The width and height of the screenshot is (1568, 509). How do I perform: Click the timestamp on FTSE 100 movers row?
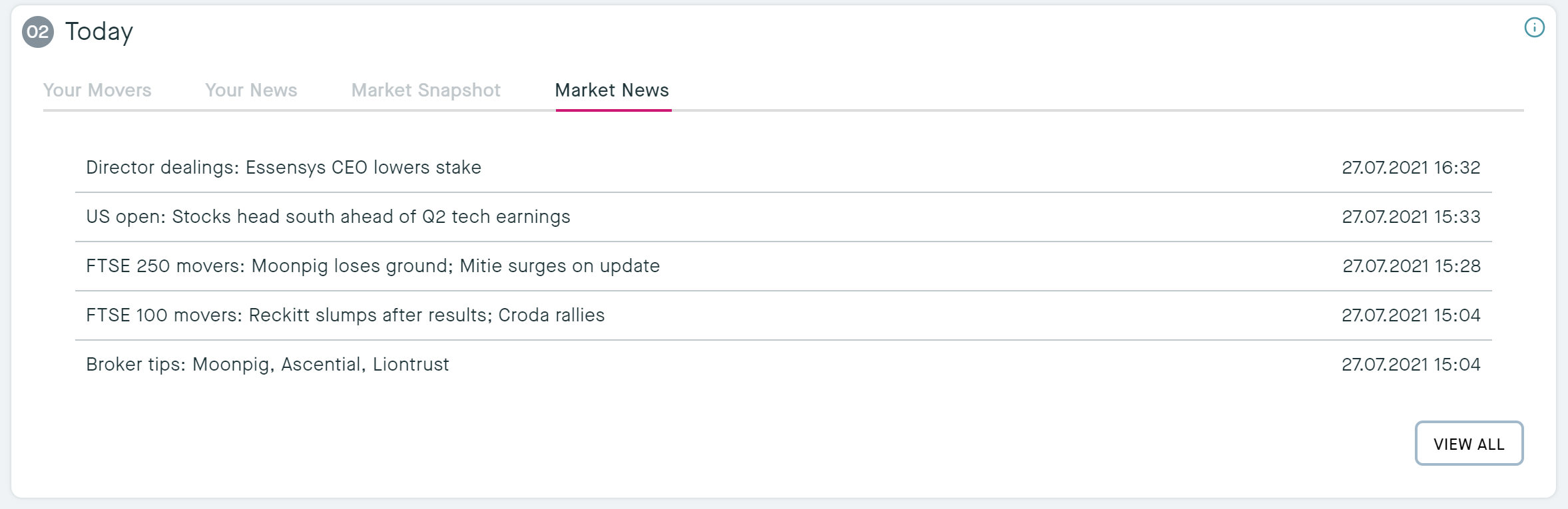click(x=1411, y=315)
